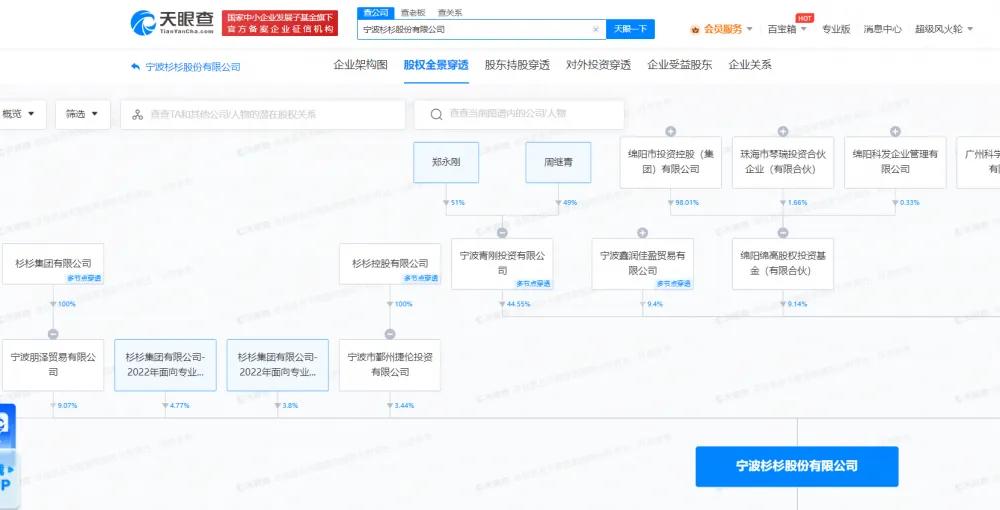The image size is (1000, 510).
Task: Click the relationship node icon in search field
Action: pos(137,115)
